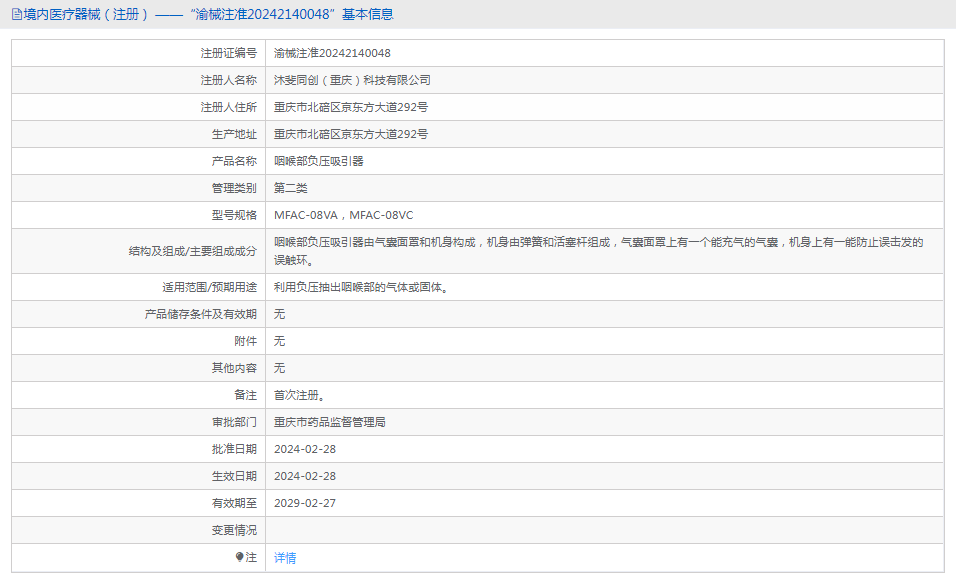The height and width of the screenshot is (581, 956).
Task: Select 无 in the 附件 row
Action: click(279, 341)
